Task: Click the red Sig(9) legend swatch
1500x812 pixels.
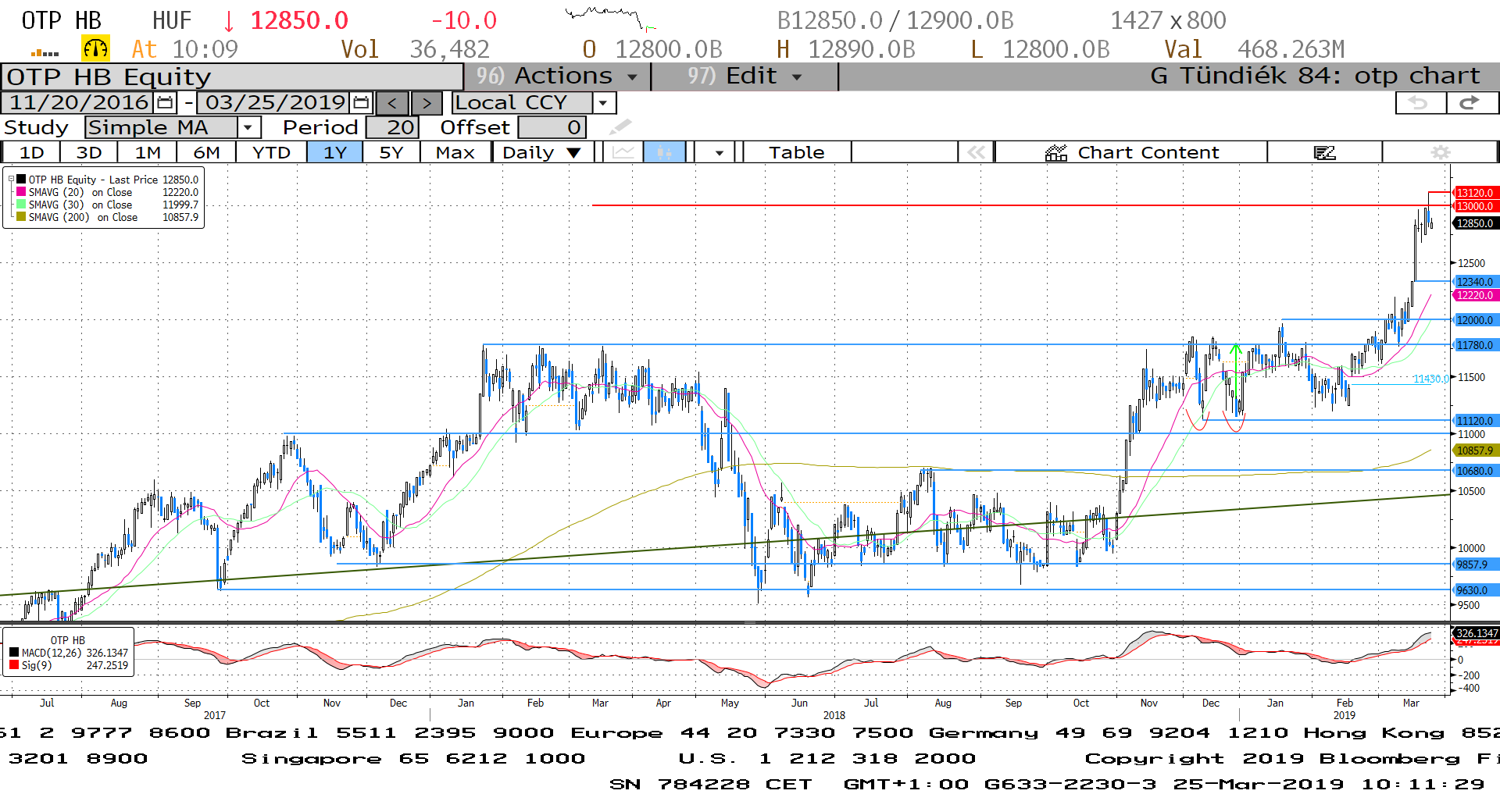Action: coord(14,665)
